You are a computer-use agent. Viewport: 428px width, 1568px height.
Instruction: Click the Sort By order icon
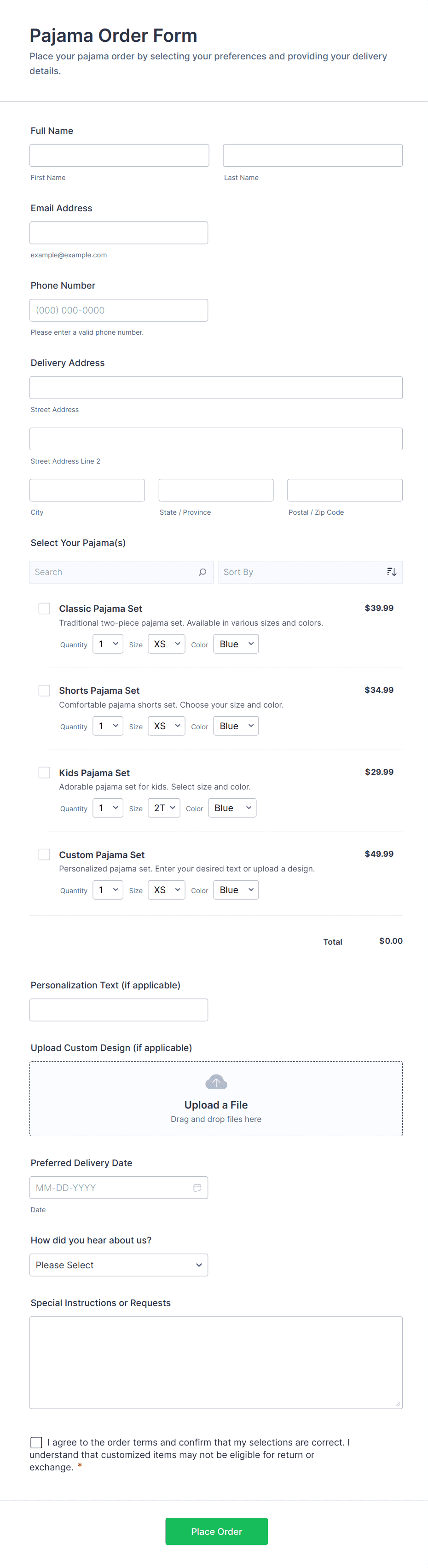392,572
